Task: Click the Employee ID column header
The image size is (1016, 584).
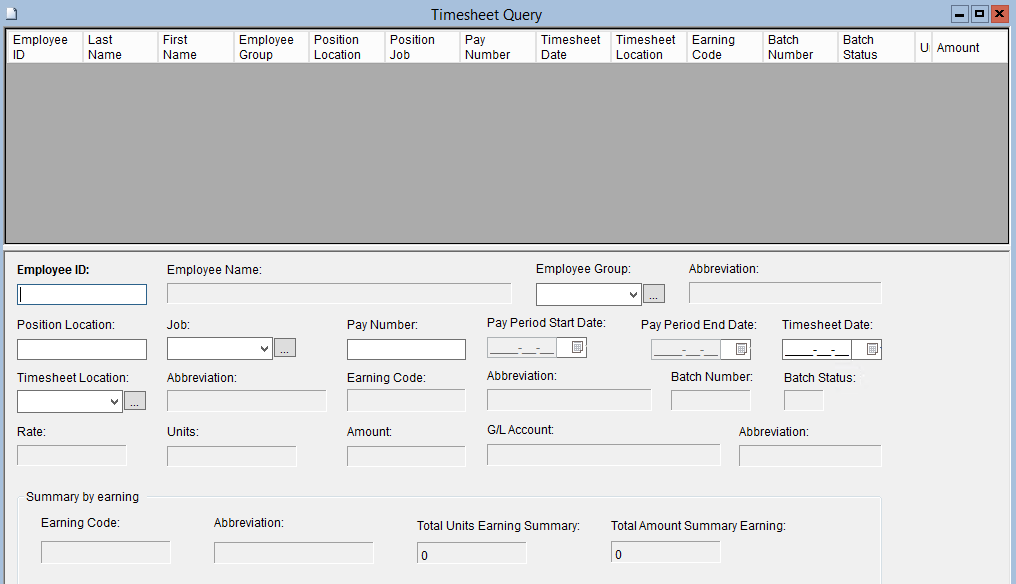Action: click(44, 47)
